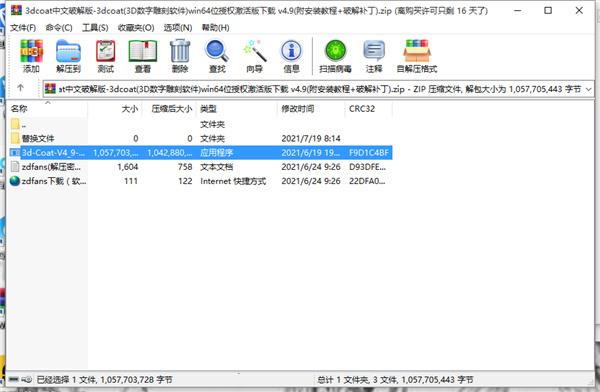The height and width of the screenshot is (392, 600).
Task: Click the F9D1C4BF CRC32 value
Action: click(x=369, y=152)
